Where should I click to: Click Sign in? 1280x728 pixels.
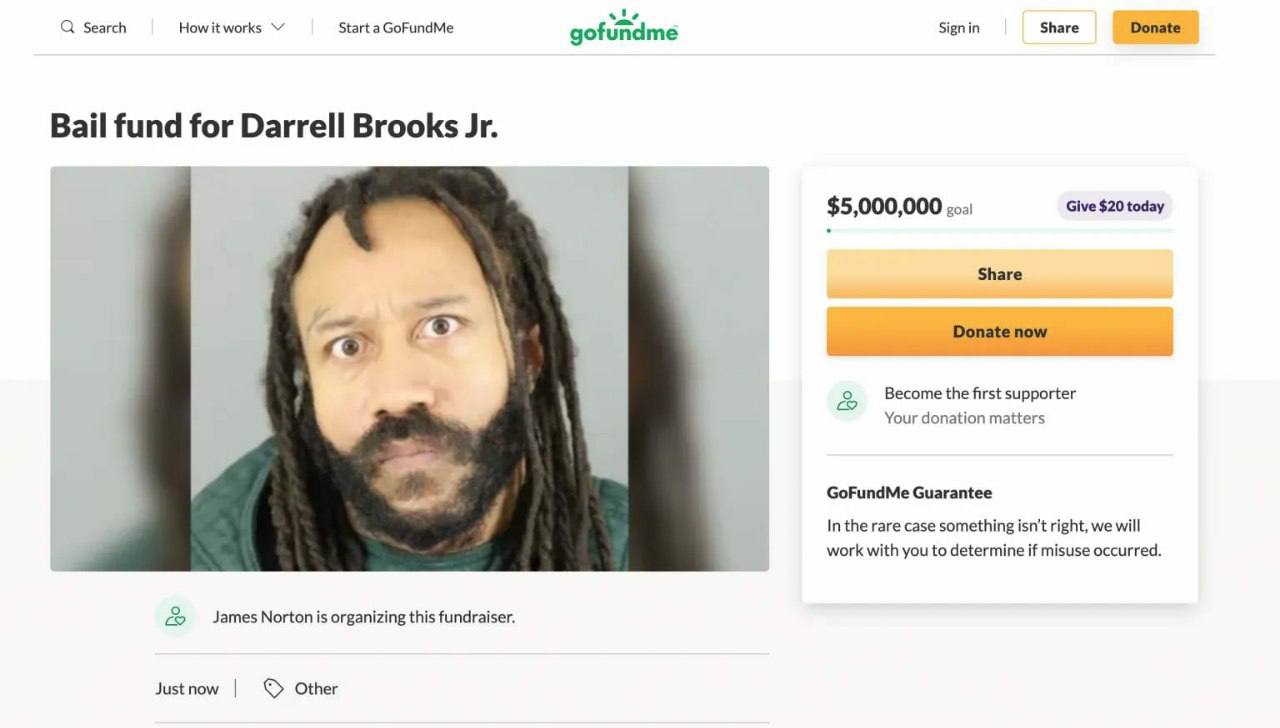coord(959,27)
